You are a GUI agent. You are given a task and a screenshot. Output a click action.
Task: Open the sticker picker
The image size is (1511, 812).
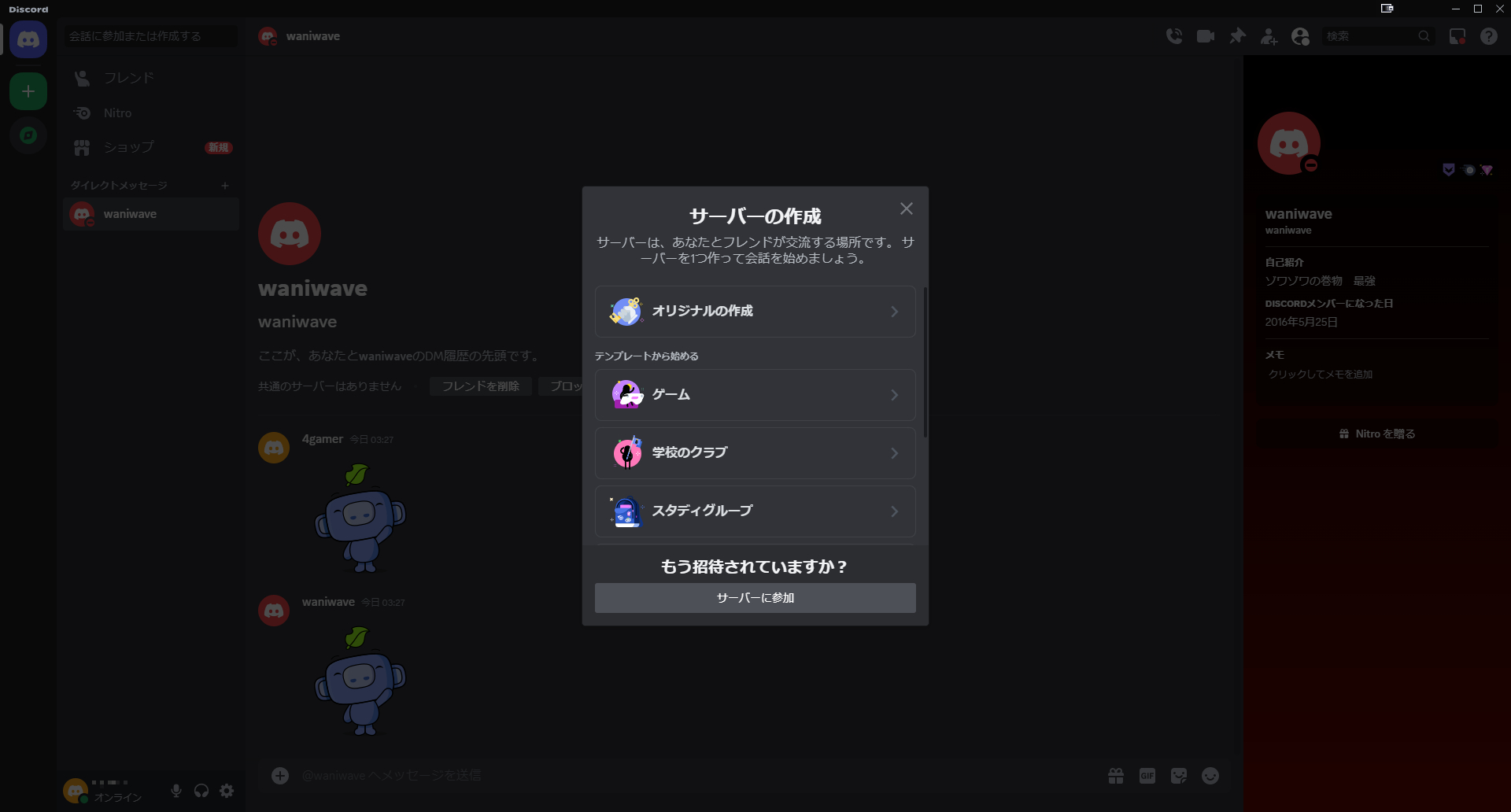tap(1179, 776)
